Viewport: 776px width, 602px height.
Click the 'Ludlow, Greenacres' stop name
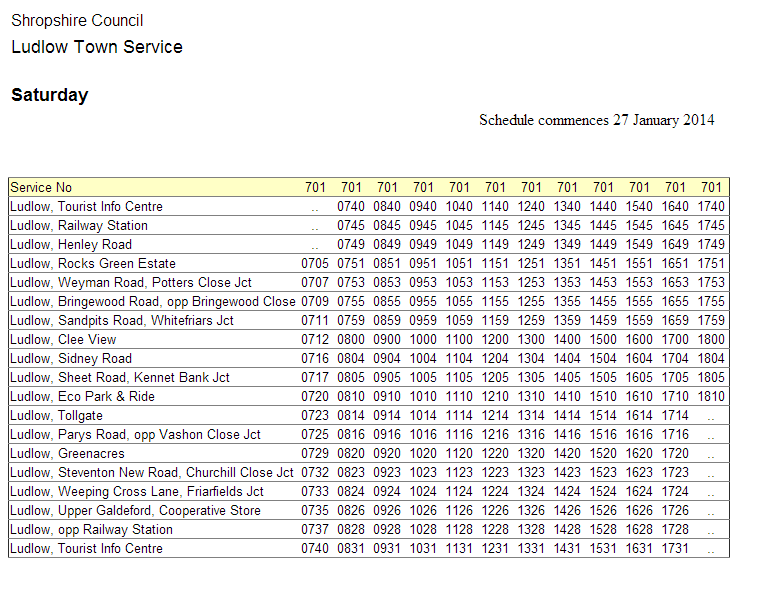pyautogui.click(x=67, y=453)
